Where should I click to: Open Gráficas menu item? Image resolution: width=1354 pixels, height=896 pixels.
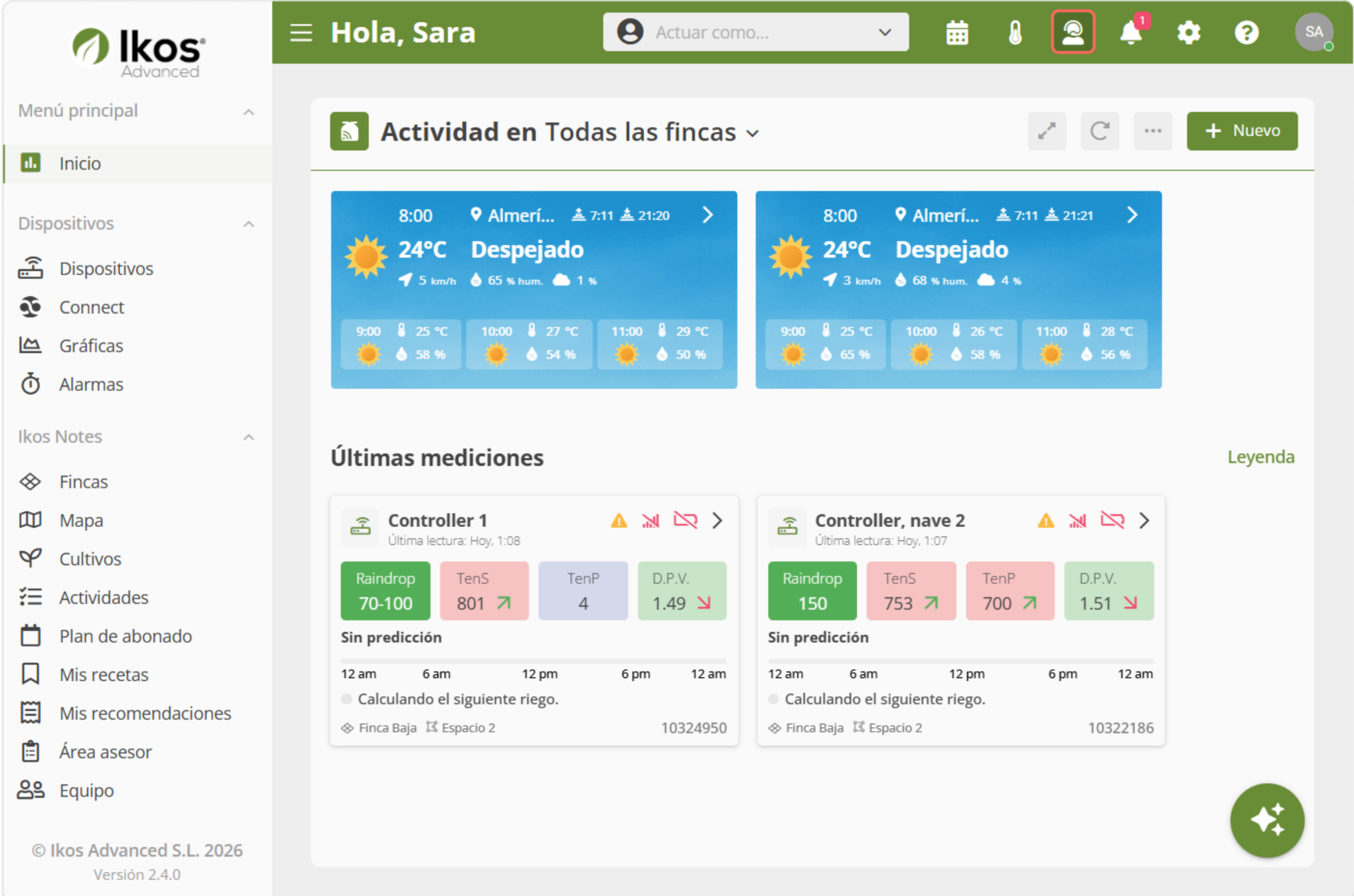pyautogui.click(x=138, y=346)
